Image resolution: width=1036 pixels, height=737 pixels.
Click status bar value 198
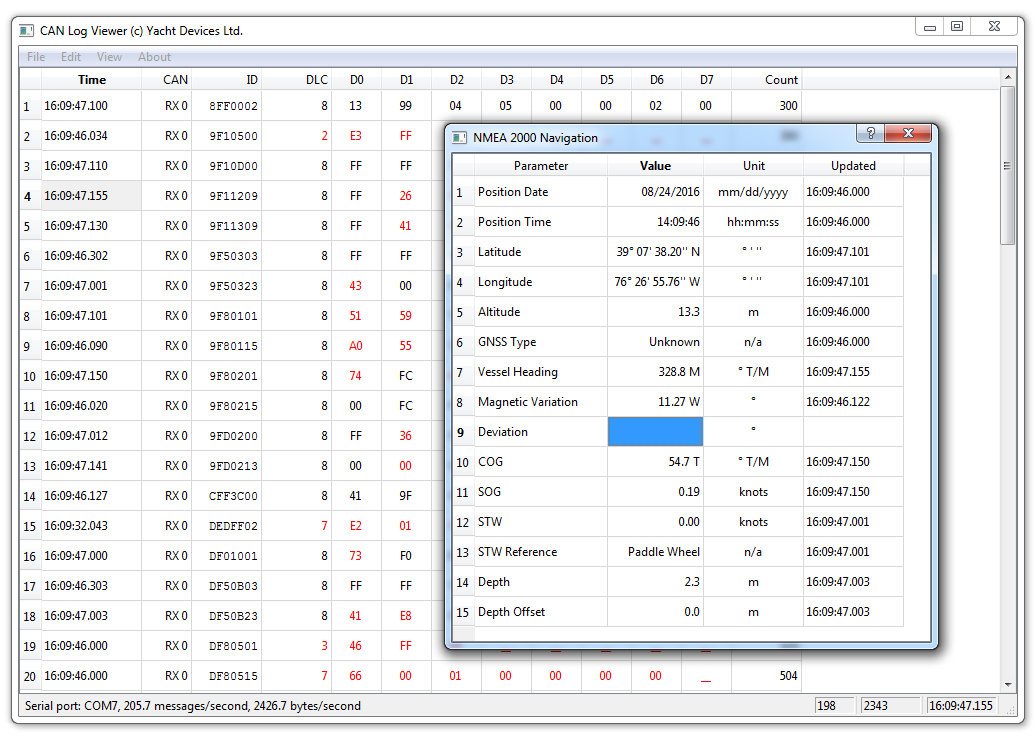coord(834,705)
